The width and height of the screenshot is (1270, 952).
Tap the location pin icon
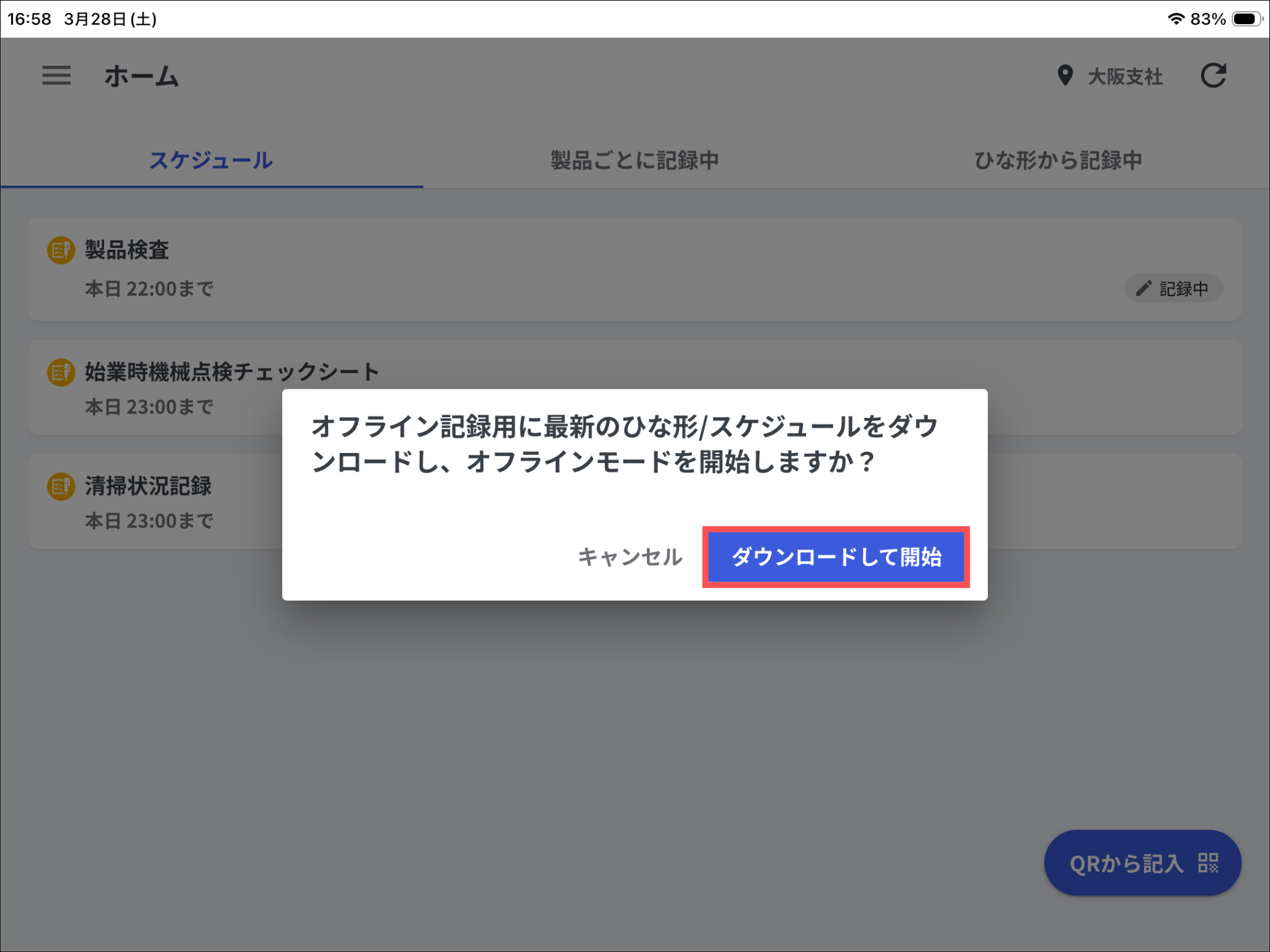[x=1065, y=76]
